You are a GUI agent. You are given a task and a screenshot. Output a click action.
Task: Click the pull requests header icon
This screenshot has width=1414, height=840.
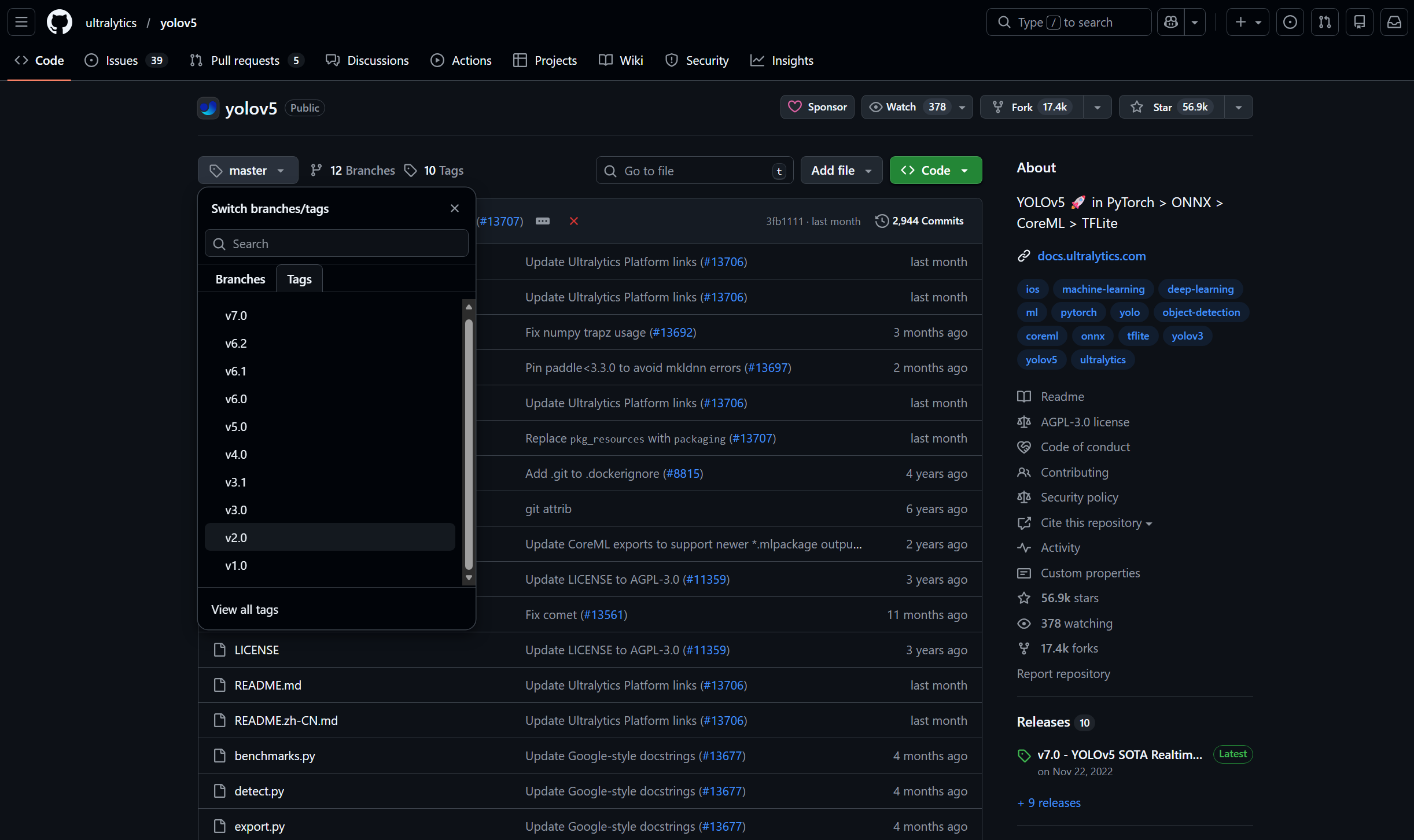1325,23
